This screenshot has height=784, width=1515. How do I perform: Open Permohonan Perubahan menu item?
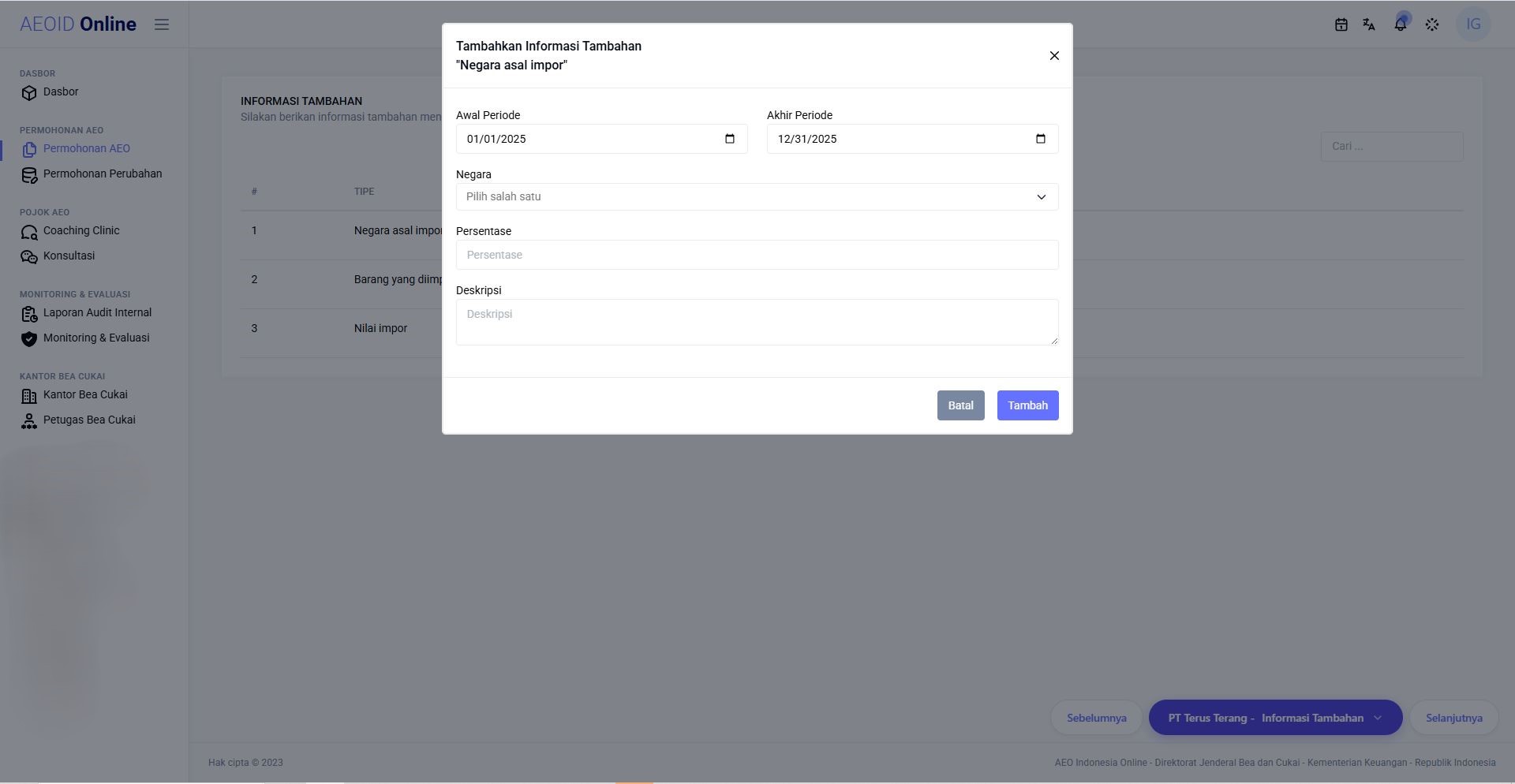[x=103, y=174]
